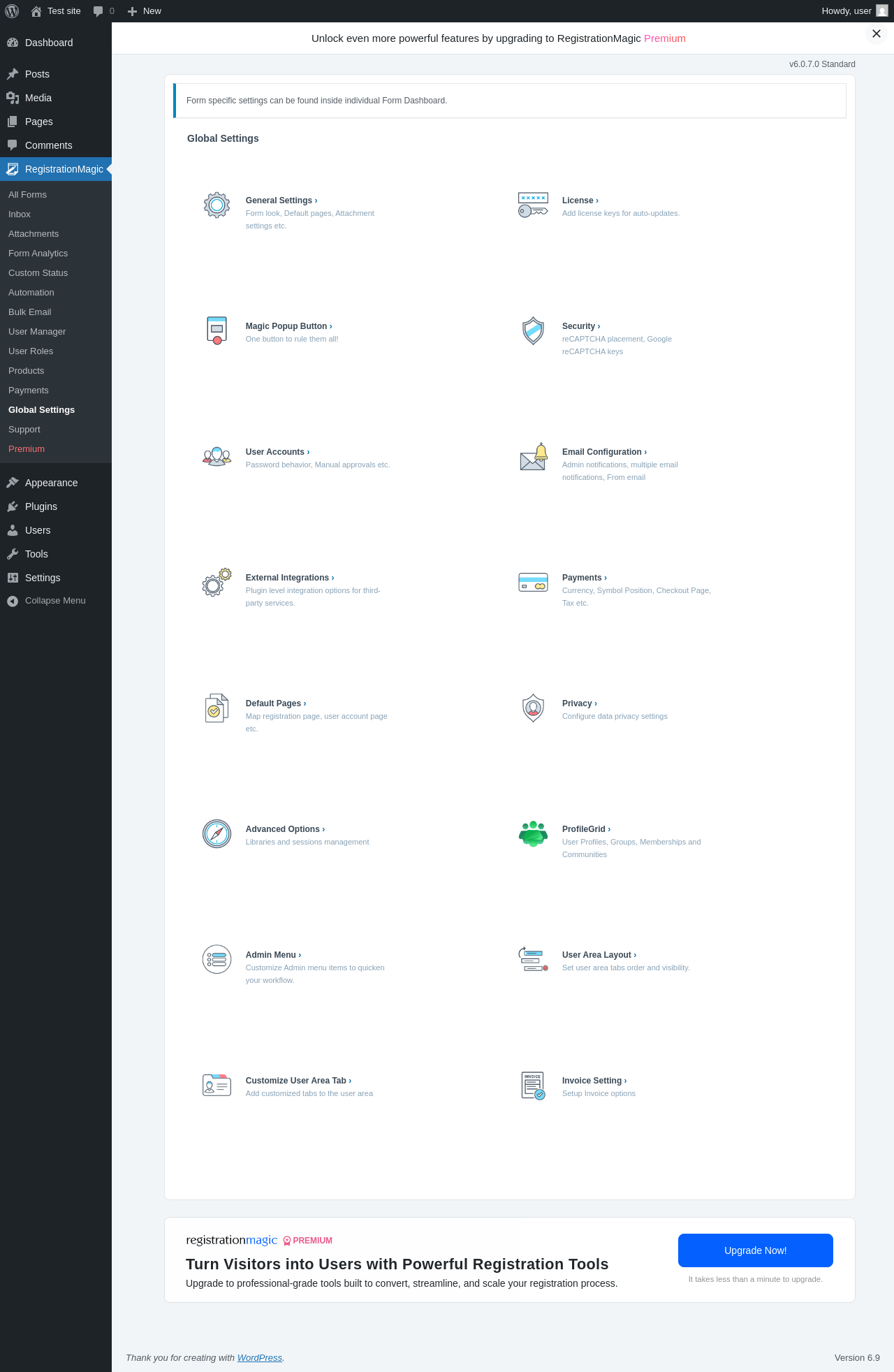Open the Payments credit card icon

click(x=533, y=582)
